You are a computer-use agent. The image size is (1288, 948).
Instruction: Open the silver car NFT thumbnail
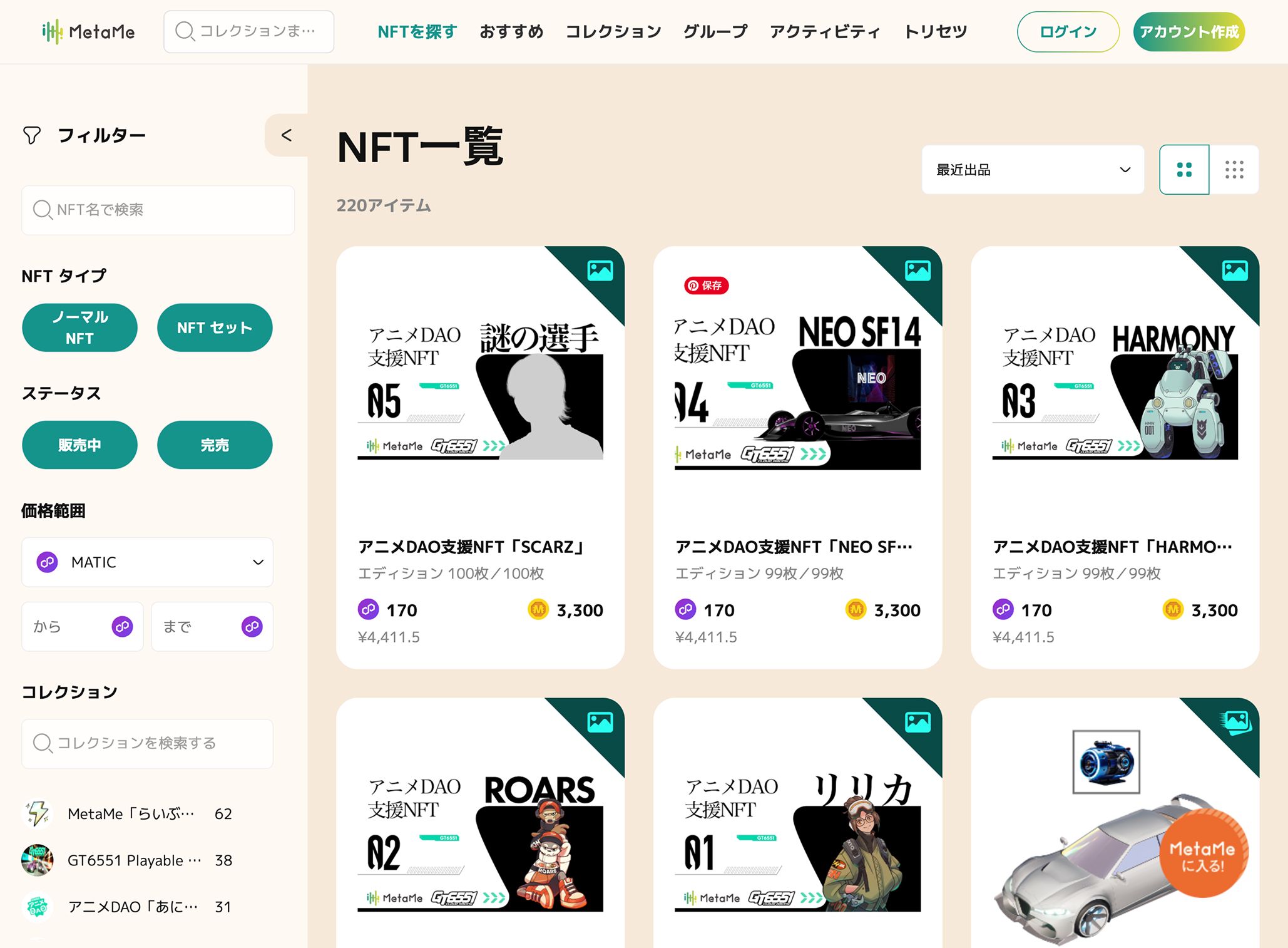[1115, 839]
